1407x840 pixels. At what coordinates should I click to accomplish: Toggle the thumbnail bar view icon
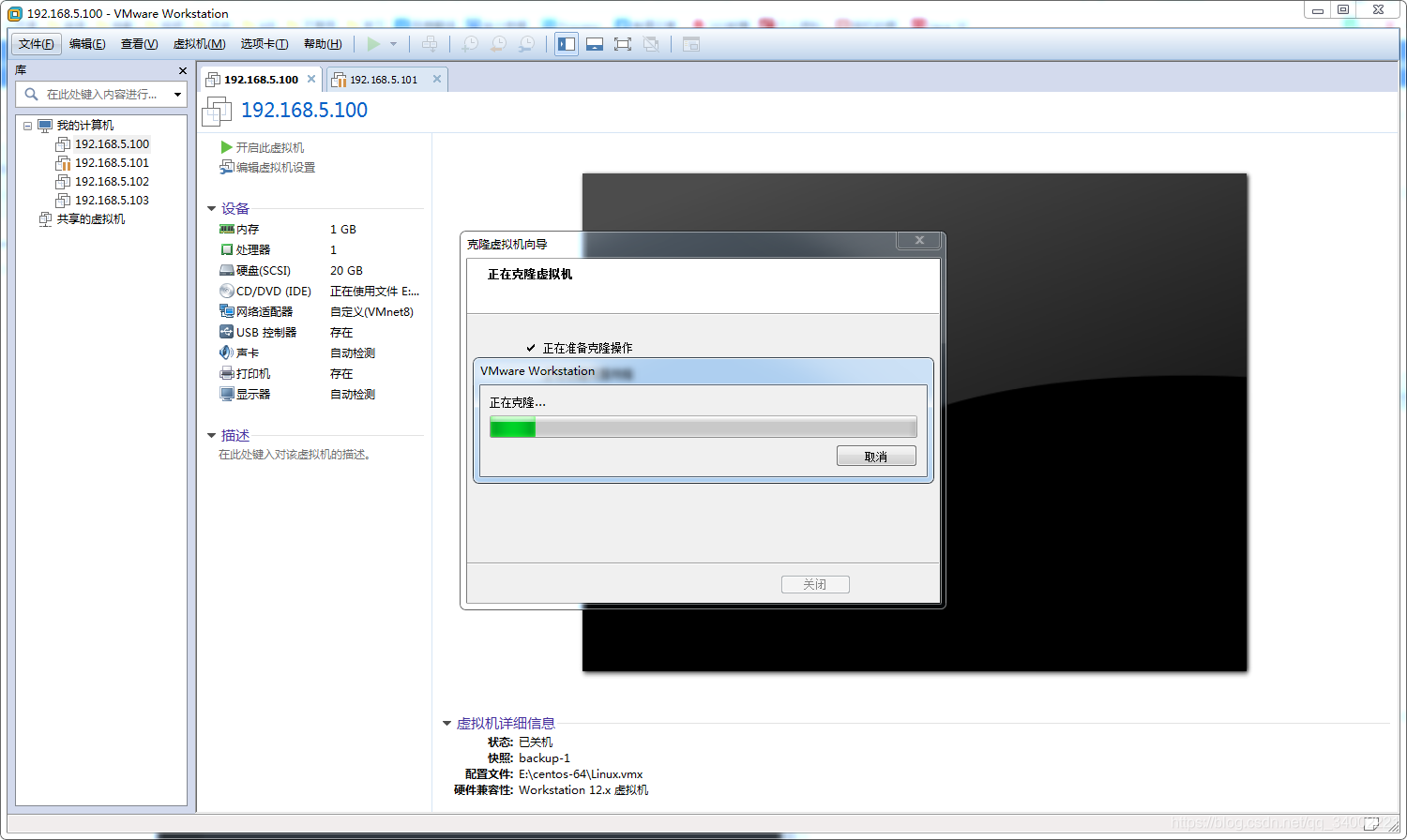595,44
